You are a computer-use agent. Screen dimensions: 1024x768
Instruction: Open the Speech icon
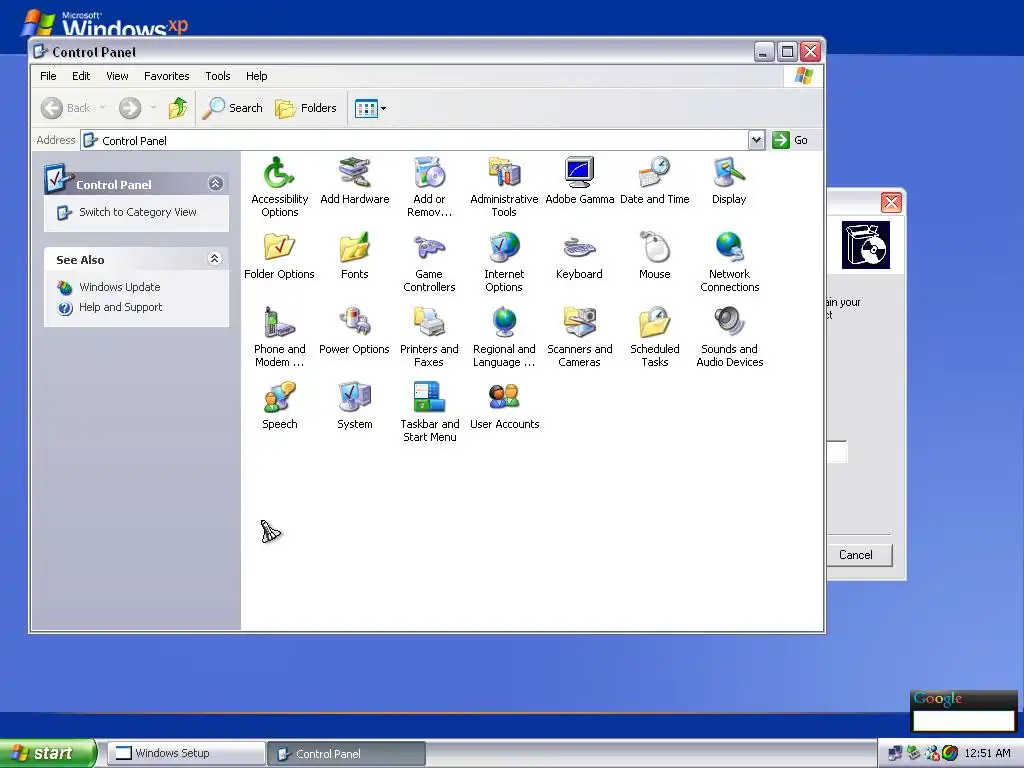[x=279, y=398]
